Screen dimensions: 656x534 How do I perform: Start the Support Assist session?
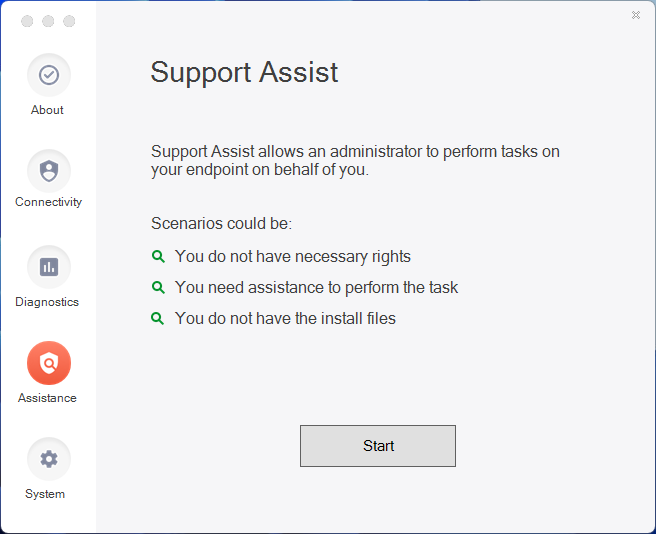(378, 446)
